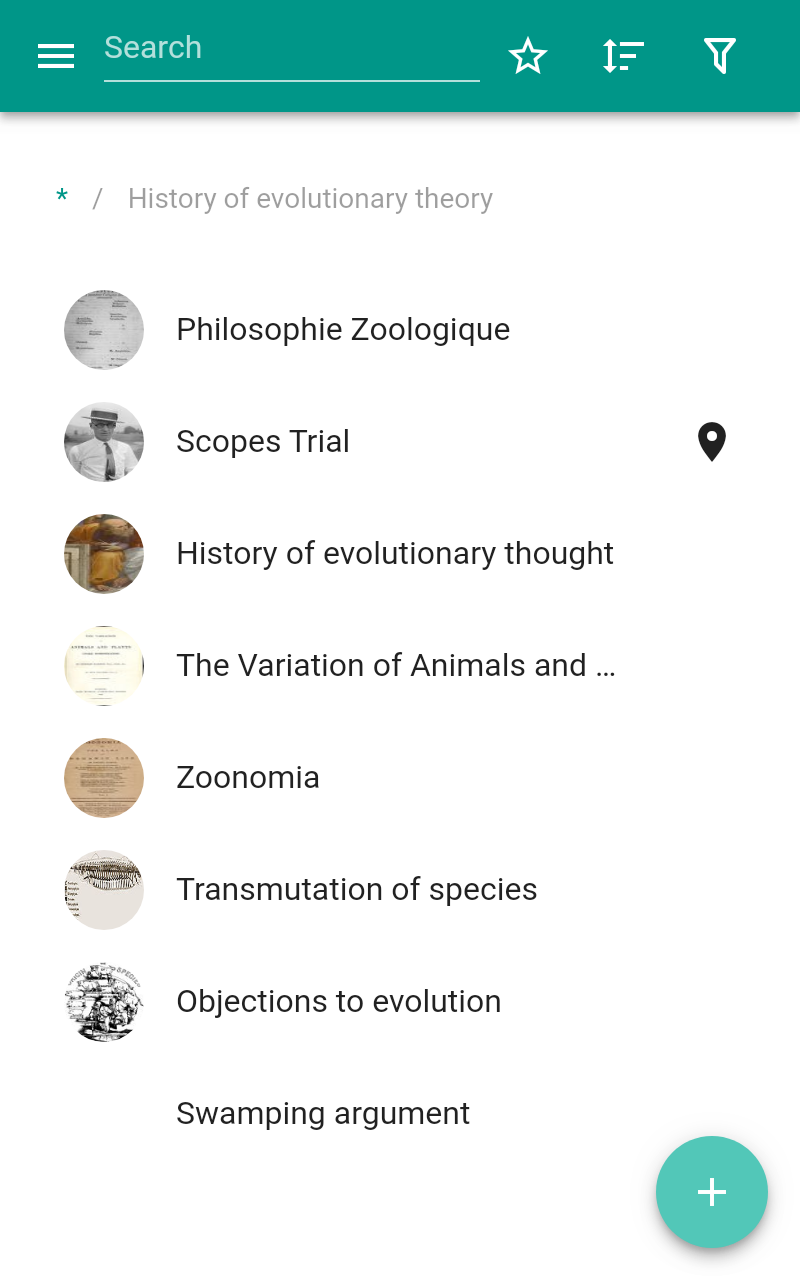Toggle the favorites star filter
Screen dimensions: 800x1280
(x=528, y=56)
